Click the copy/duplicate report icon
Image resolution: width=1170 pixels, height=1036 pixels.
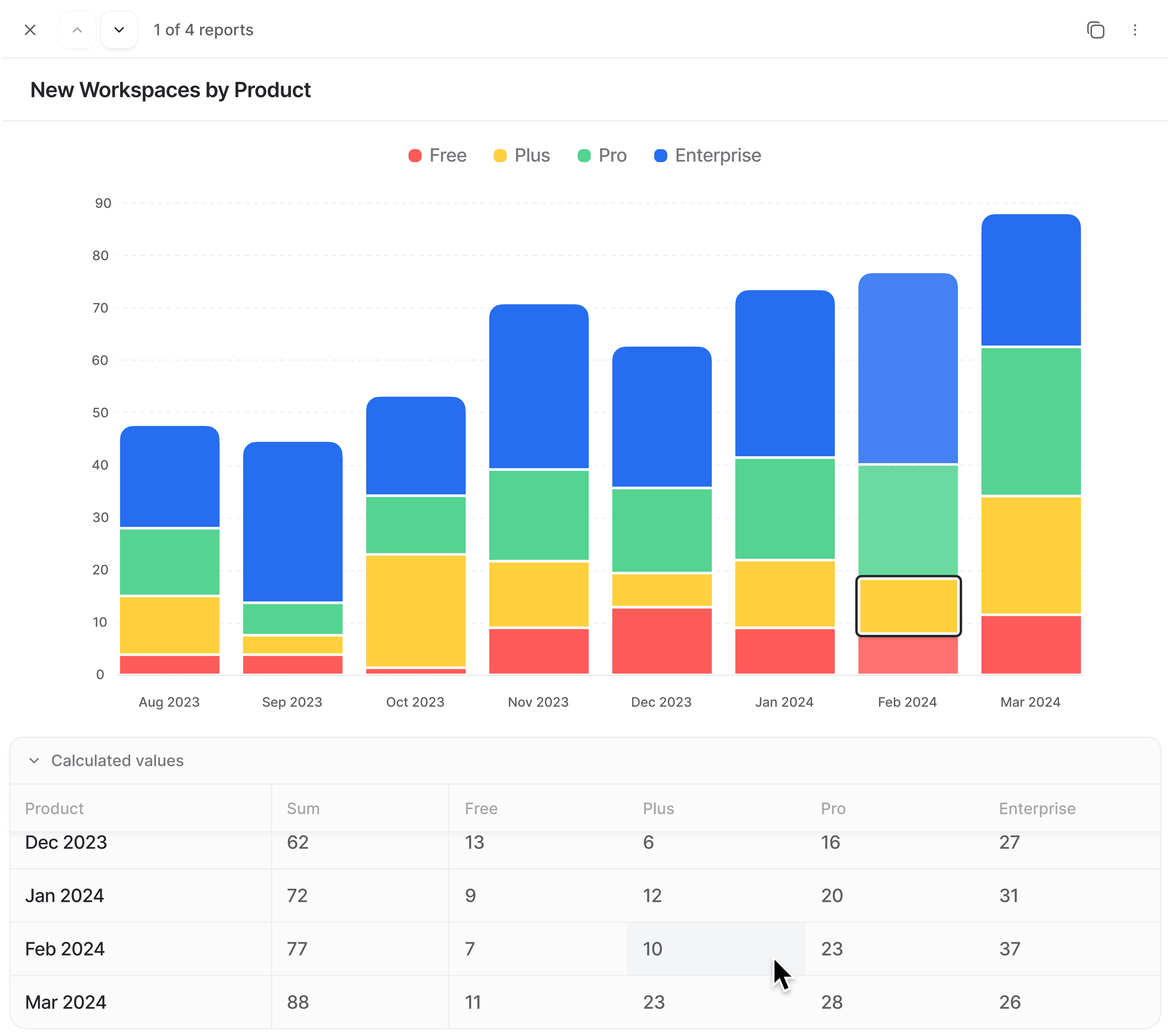coord(1095,30)
